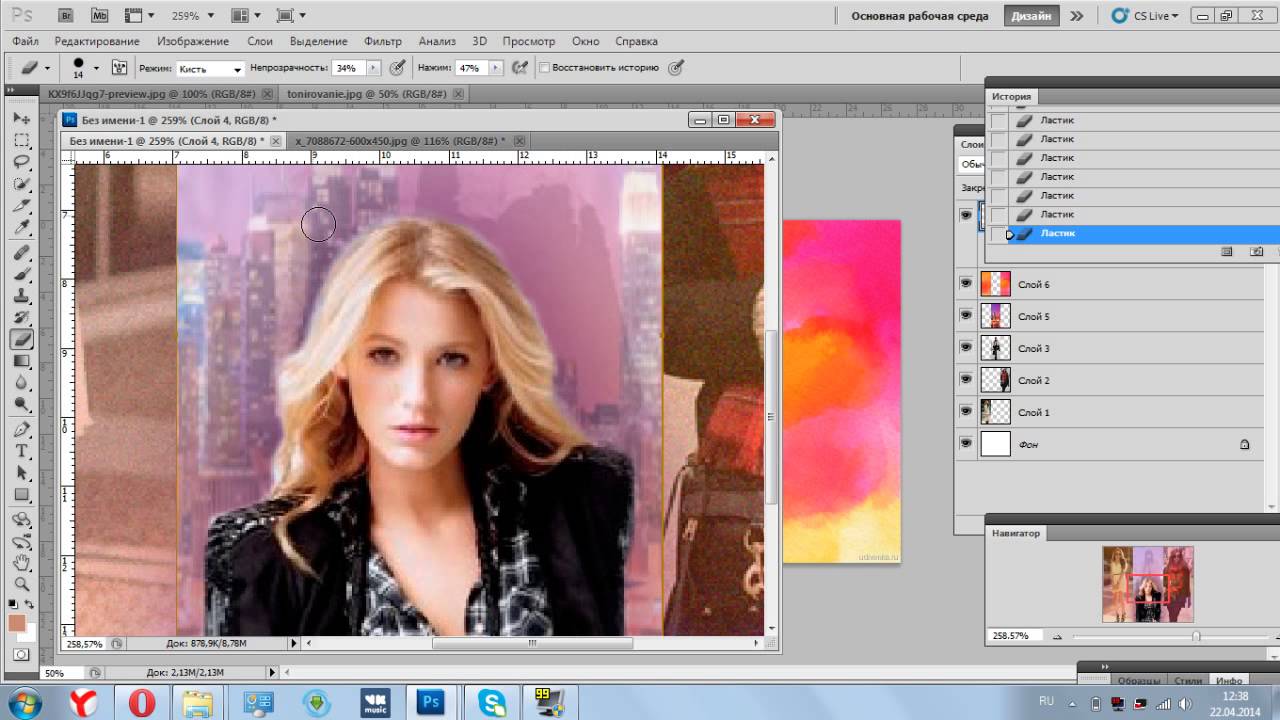Open Режим dropdown showing Кисть

click(x=210, y=68)
